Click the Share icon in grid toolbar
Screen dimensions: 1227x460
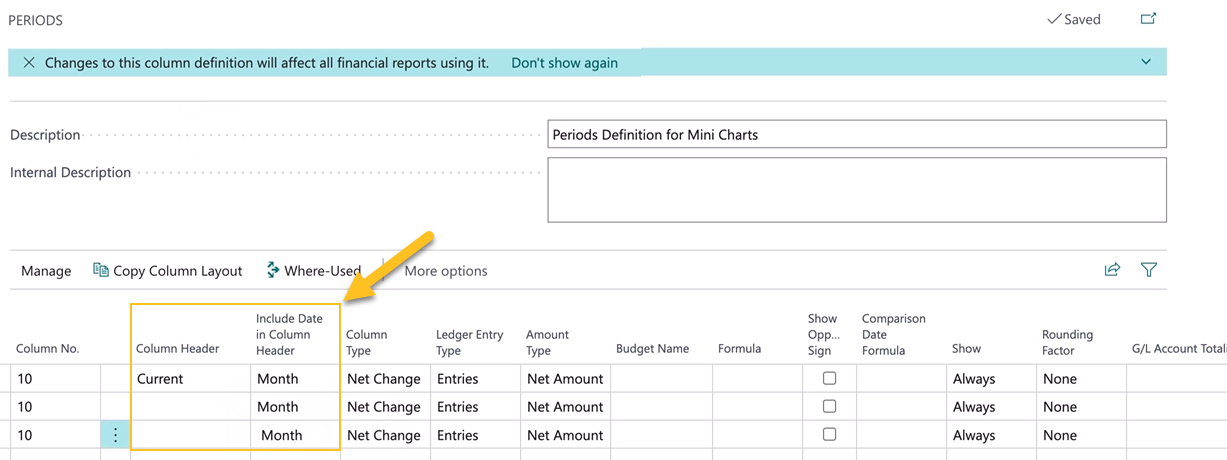click(1112, 270)
